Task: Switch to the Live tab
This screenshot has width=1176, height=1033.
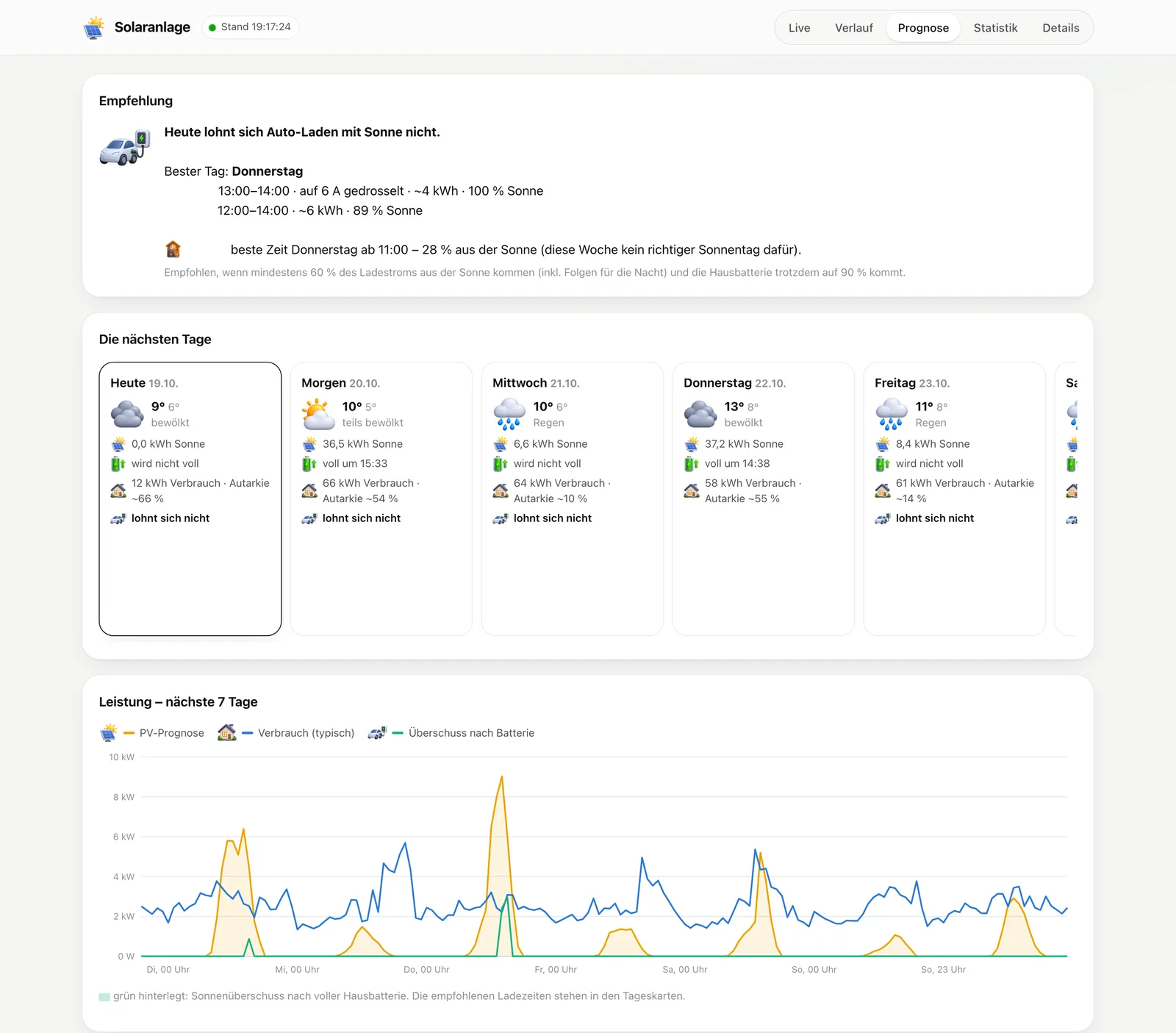Action: pos(799,28)
